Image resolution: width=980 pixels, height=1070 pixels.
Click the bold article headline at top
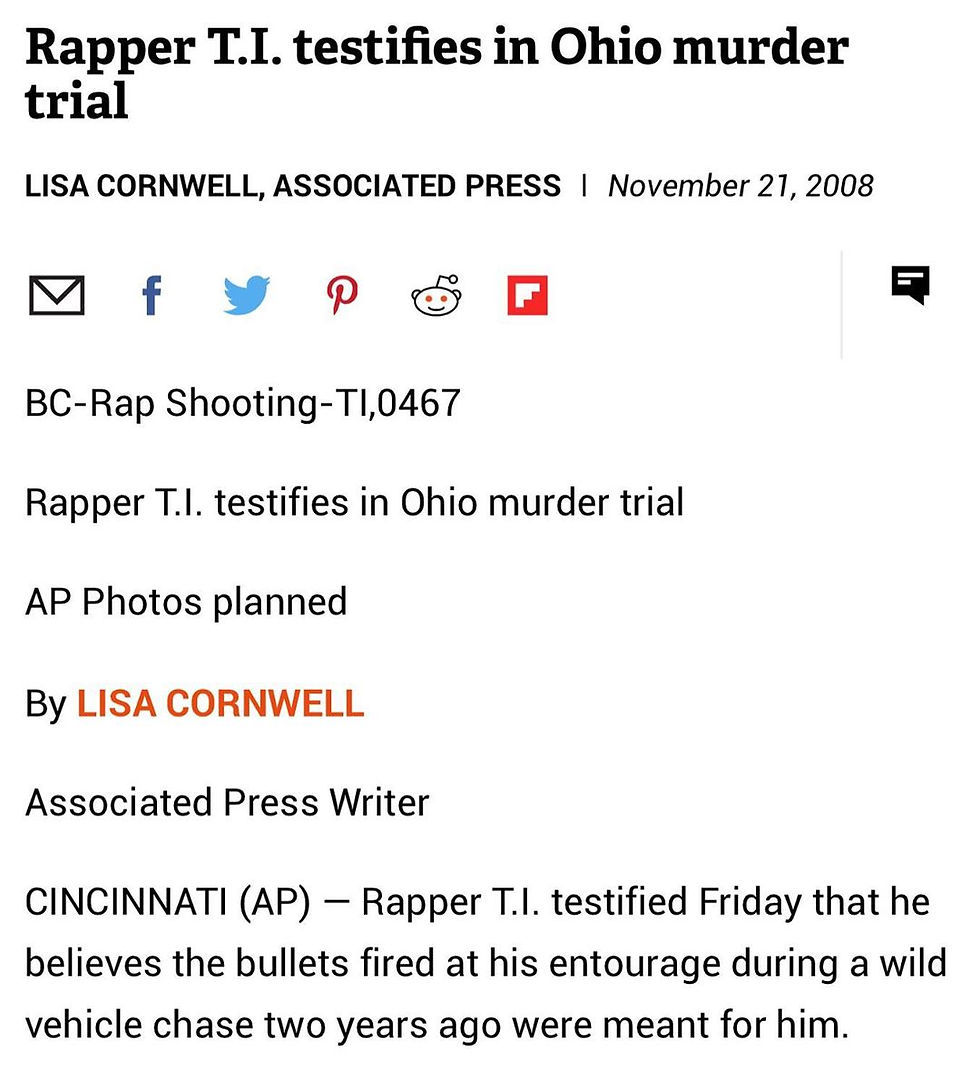[x=437, y=73]
